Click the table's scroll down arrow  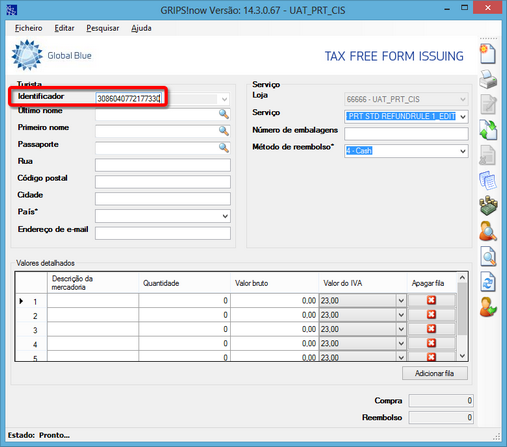tap(462, 356)
